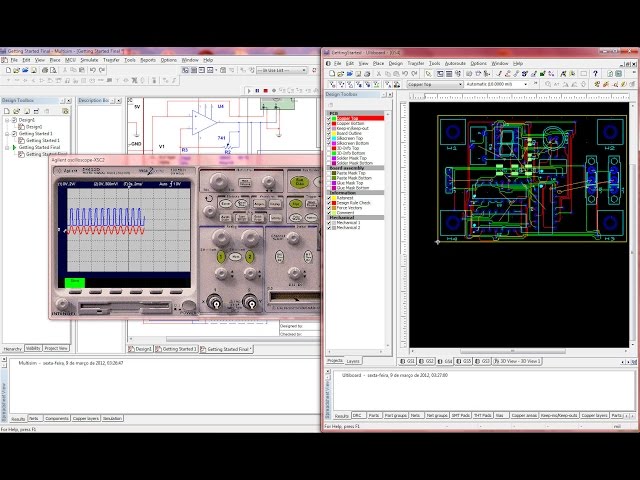
Task: Toggle Board Outline layer checkbox
Action: (x=329, y=133)
